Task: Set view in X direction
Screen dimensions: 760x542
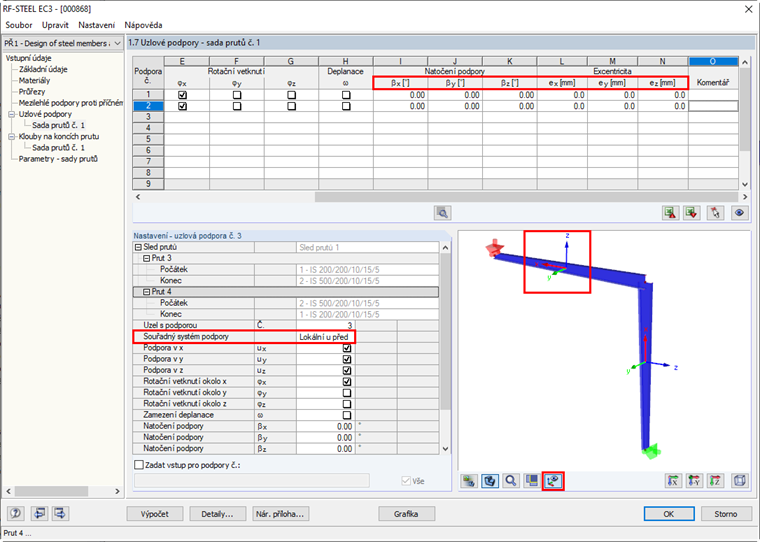Action: 673,481
